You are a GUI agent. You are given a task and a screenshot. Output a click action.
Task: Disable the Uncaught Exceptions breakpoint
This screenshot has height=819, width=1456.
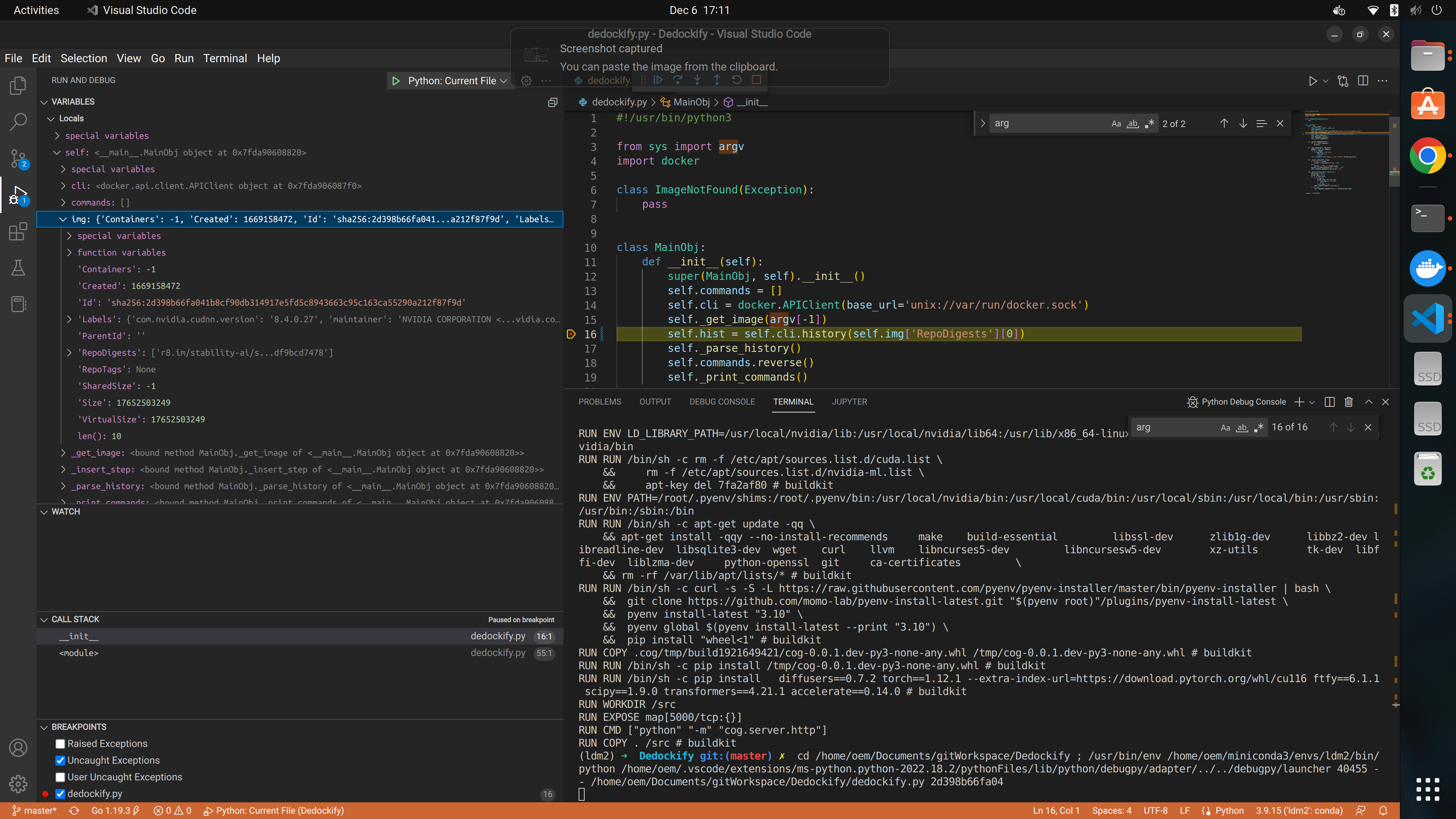tap(60, 761)
